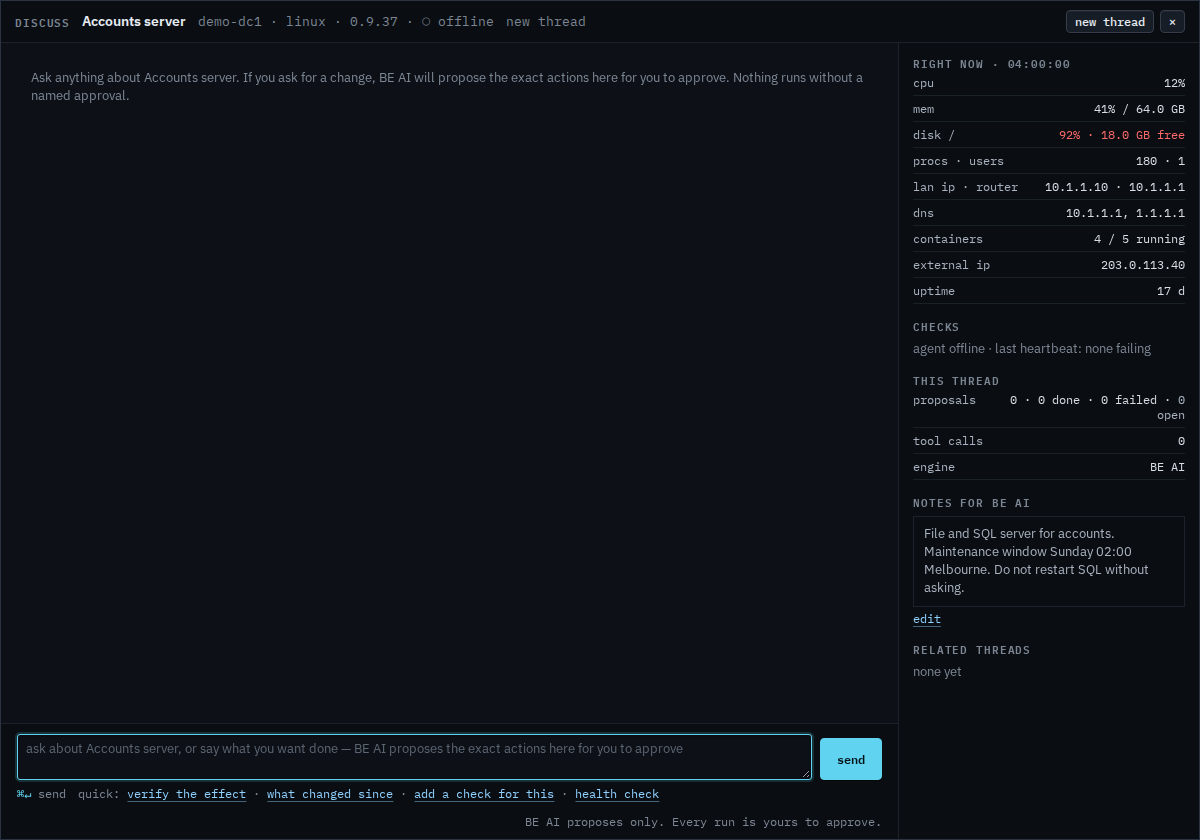Click the ⌘↵ send shortcut hint
The width and height of the screenshot is (1200, 840).
coord(41,794)
